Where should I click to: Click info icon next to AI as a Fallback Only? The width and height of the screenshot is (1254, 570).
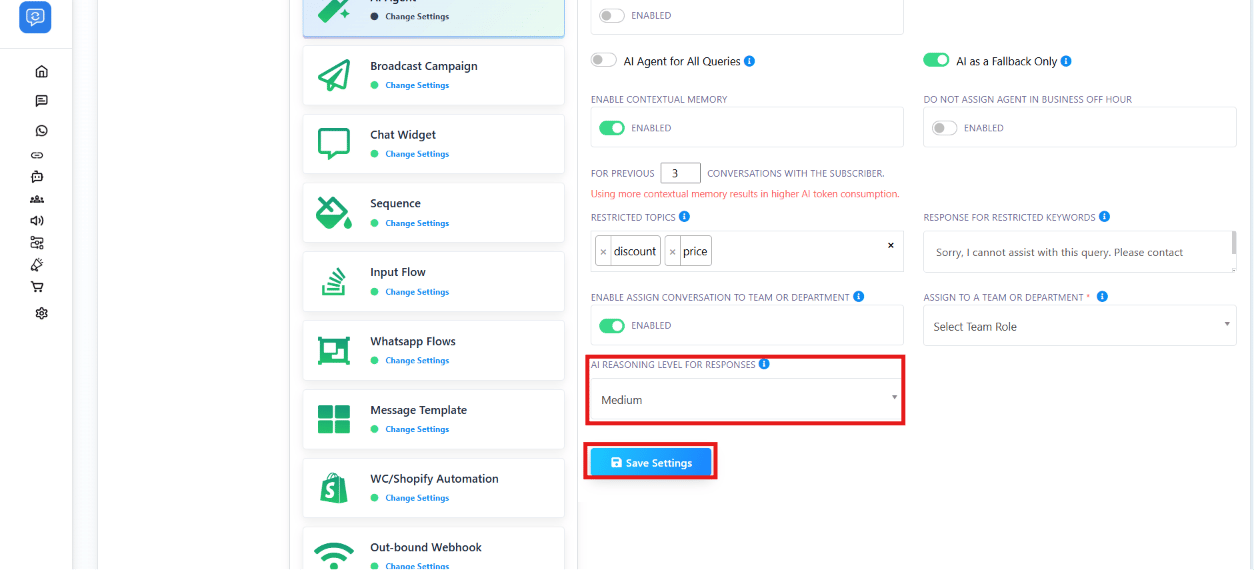pos(1066,61)
